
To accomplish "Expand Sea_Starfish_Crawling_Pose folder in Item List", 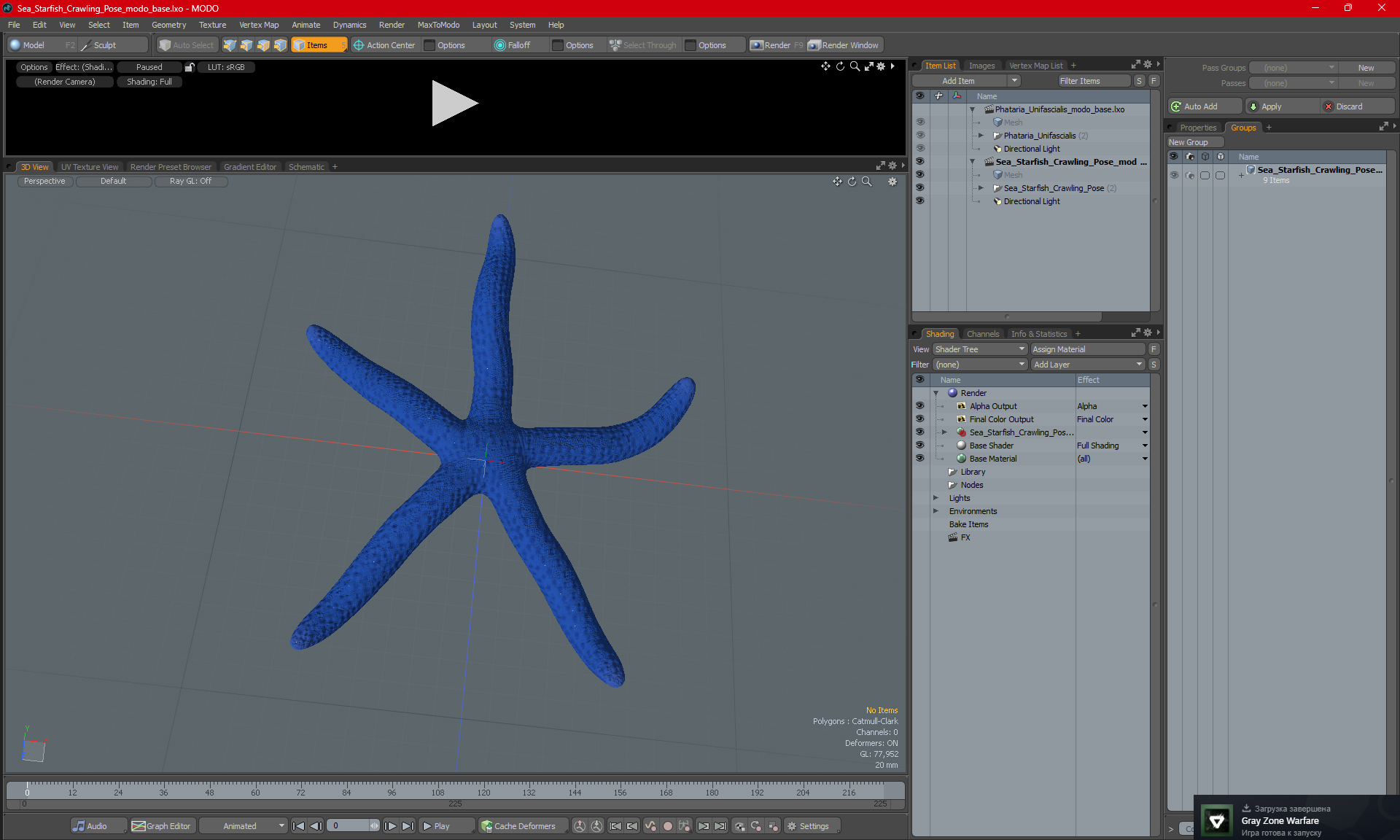I will [981, 188].
